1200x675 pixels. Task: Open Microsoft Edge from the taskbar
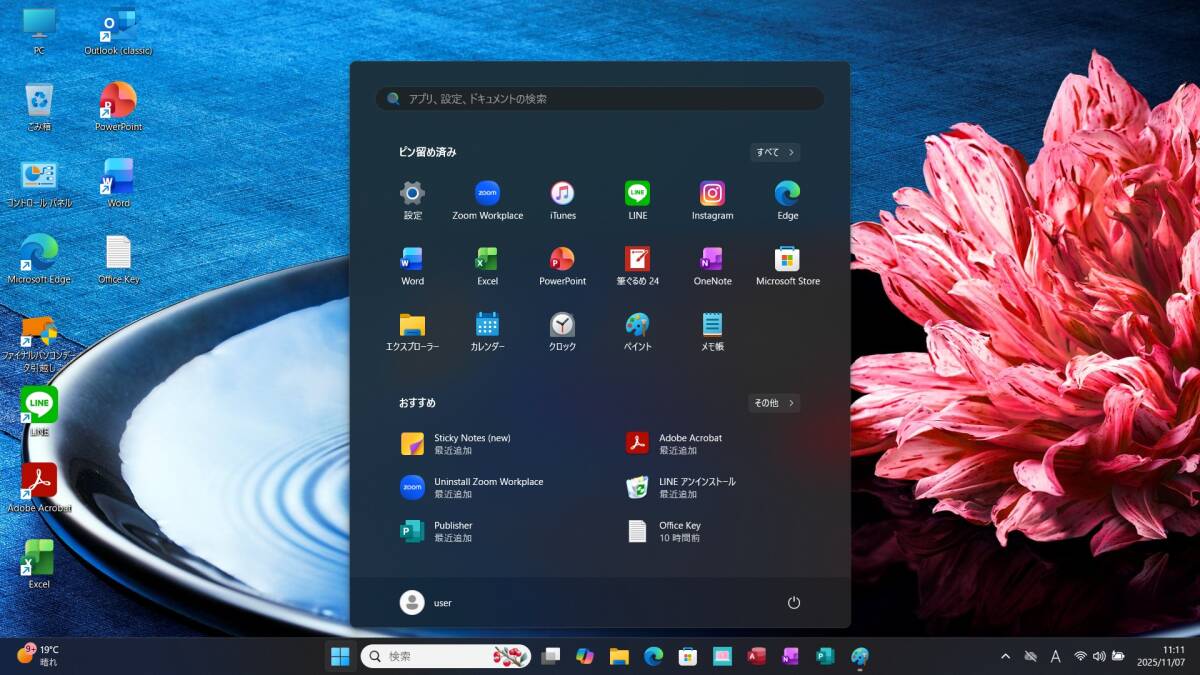[x=653, y=656]
